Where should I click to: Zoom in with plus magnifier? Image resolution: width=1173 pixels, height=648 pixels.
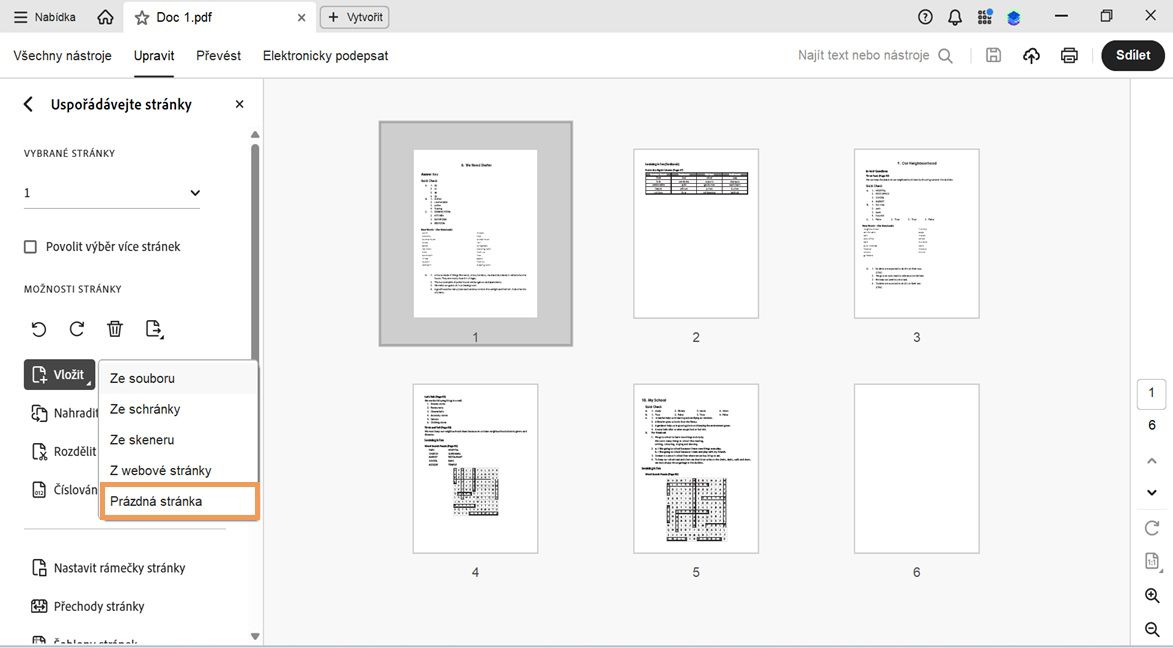(1152, 596)
